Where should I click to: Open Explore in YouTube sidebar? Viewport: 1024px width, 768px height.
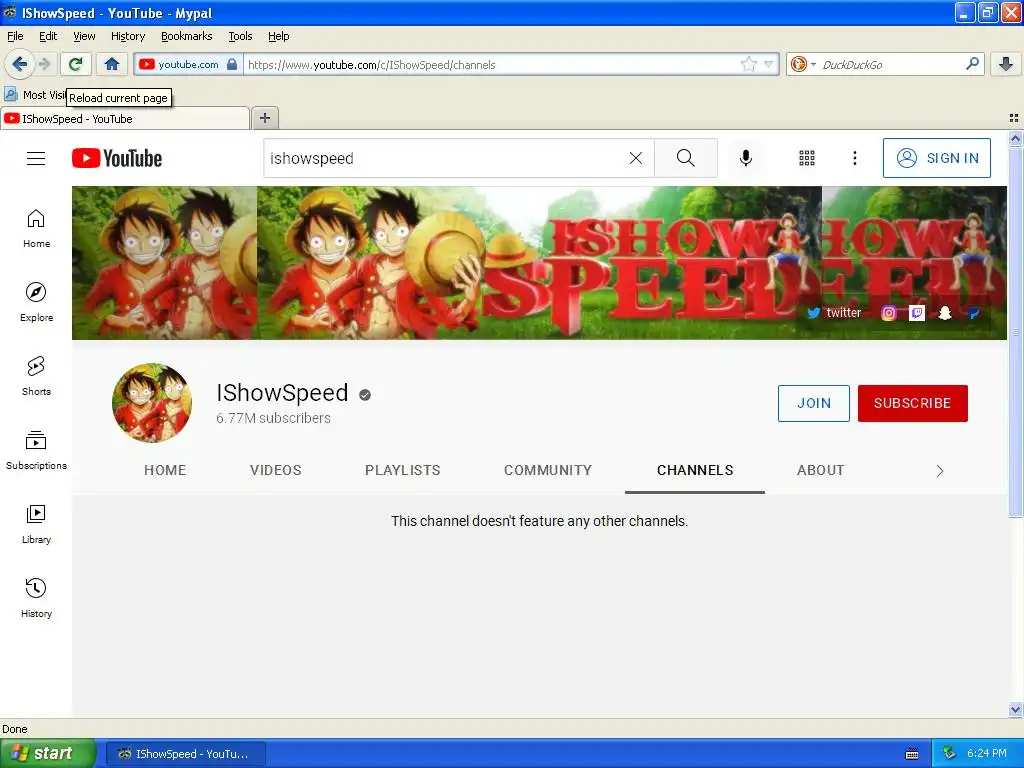[x=36, y=302]
